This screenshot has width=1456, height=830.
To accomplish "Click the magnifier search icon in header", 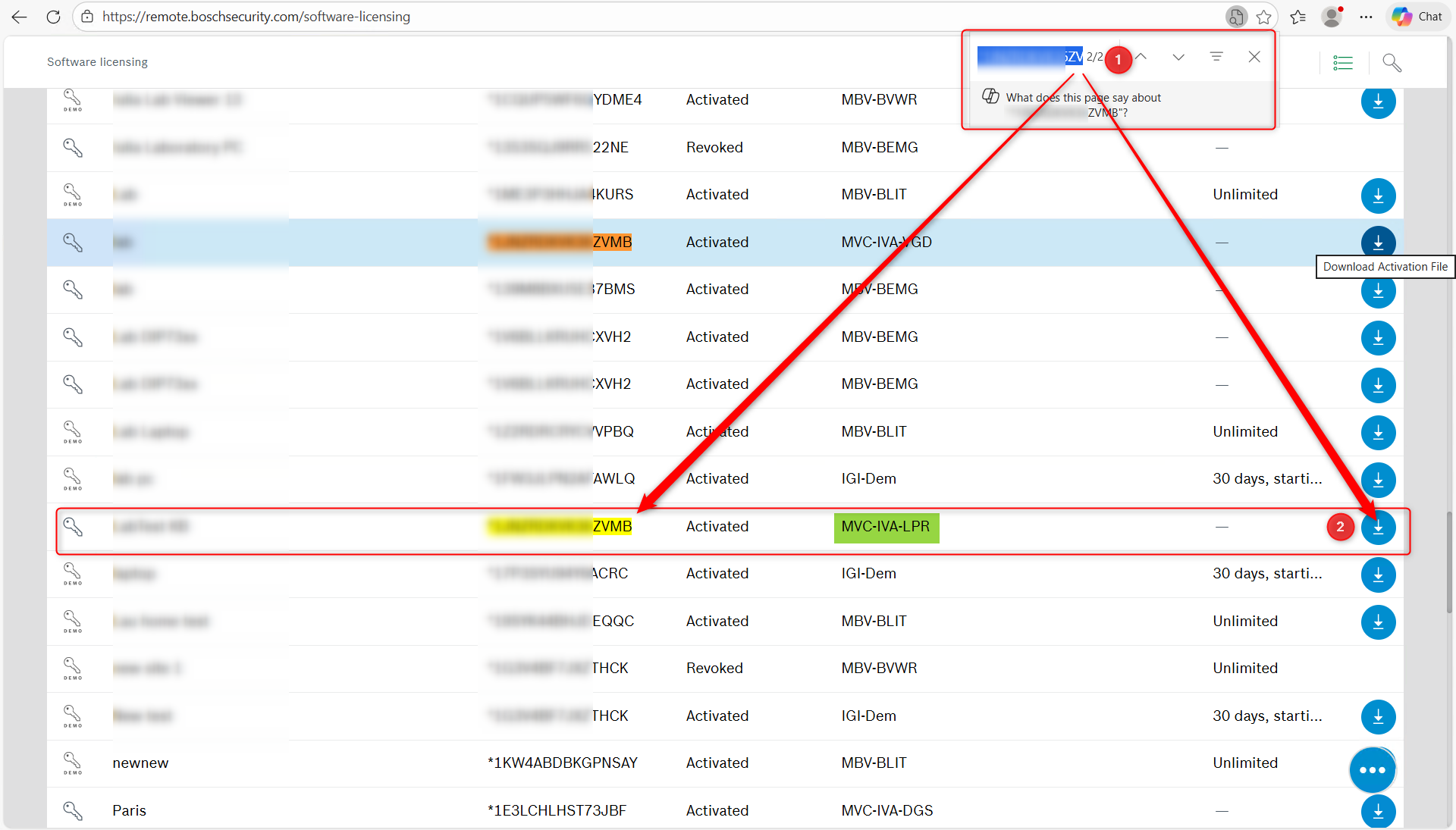I will 1392,63.
